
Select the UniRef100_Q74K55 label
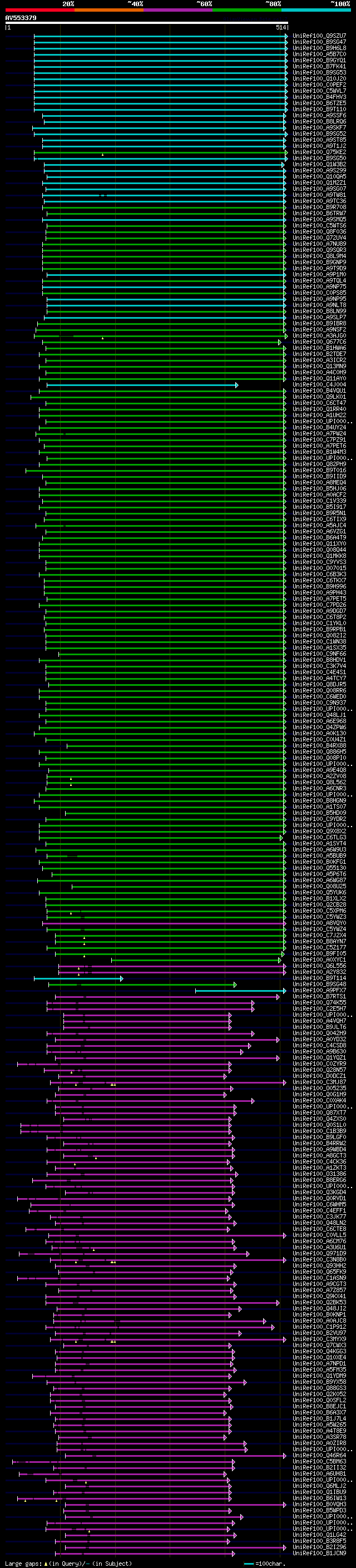pyautogui.click(x=319, y=1002)
